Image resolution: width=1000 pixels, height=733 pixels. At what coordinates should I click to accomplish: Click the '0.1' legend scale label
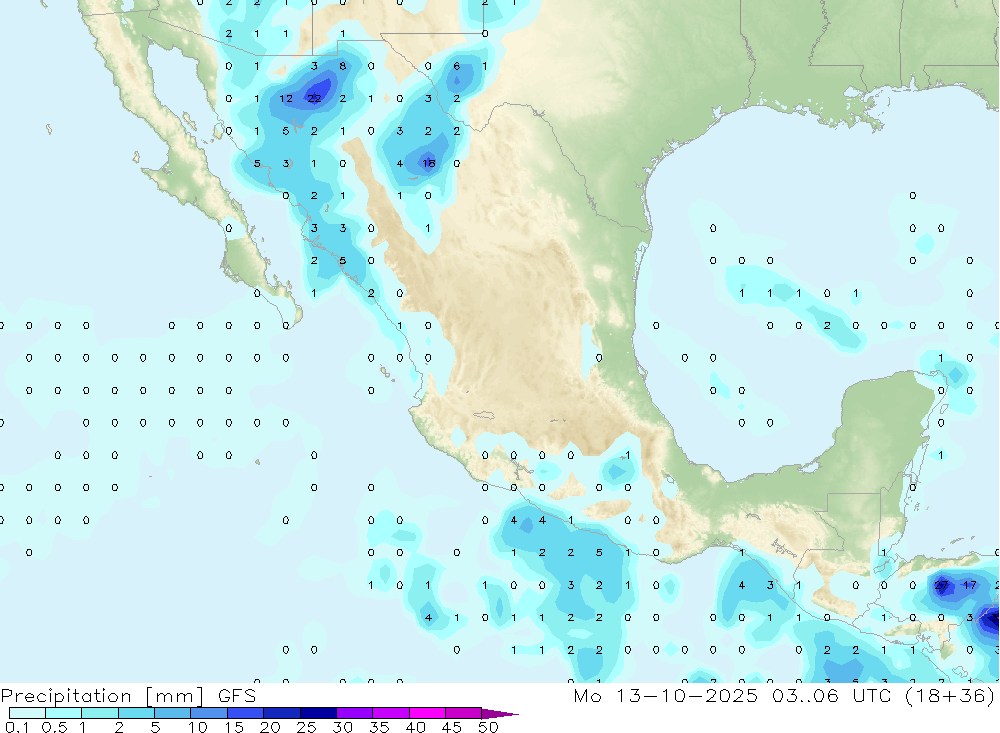[17, 727]
